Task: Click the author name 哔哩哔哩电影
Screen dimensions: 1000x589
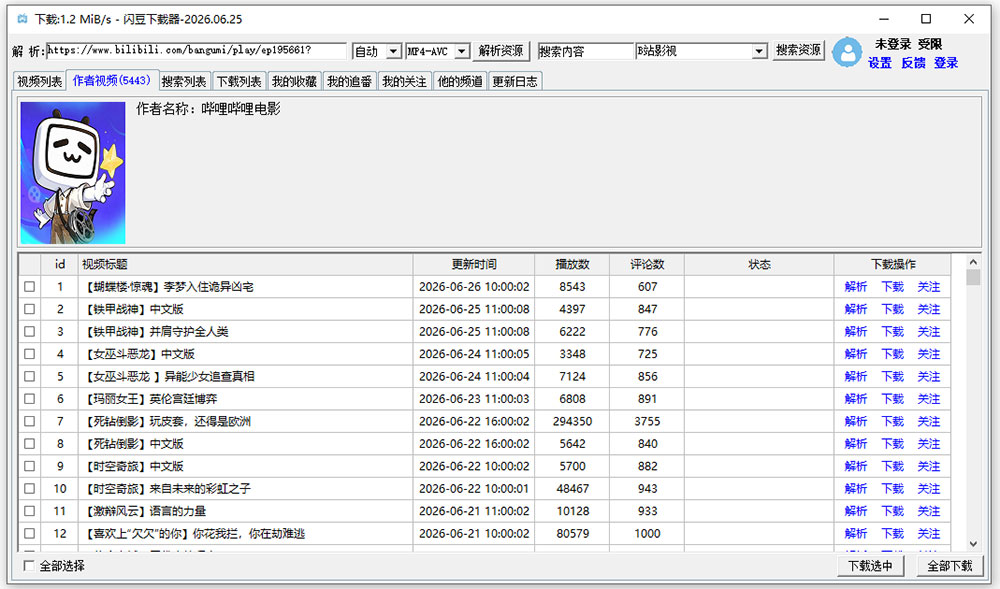Action: (241, 109)
